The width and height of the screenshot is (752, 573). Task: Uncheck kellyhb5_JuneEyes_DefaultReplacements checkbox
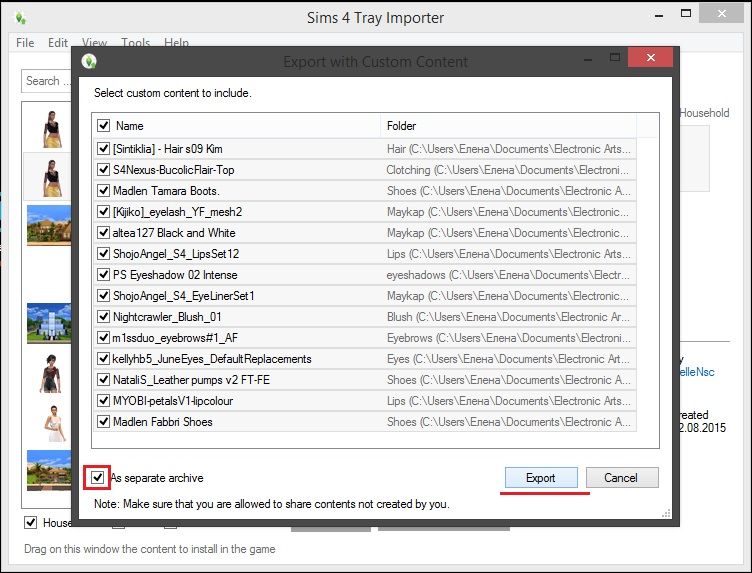click(103, 359)
